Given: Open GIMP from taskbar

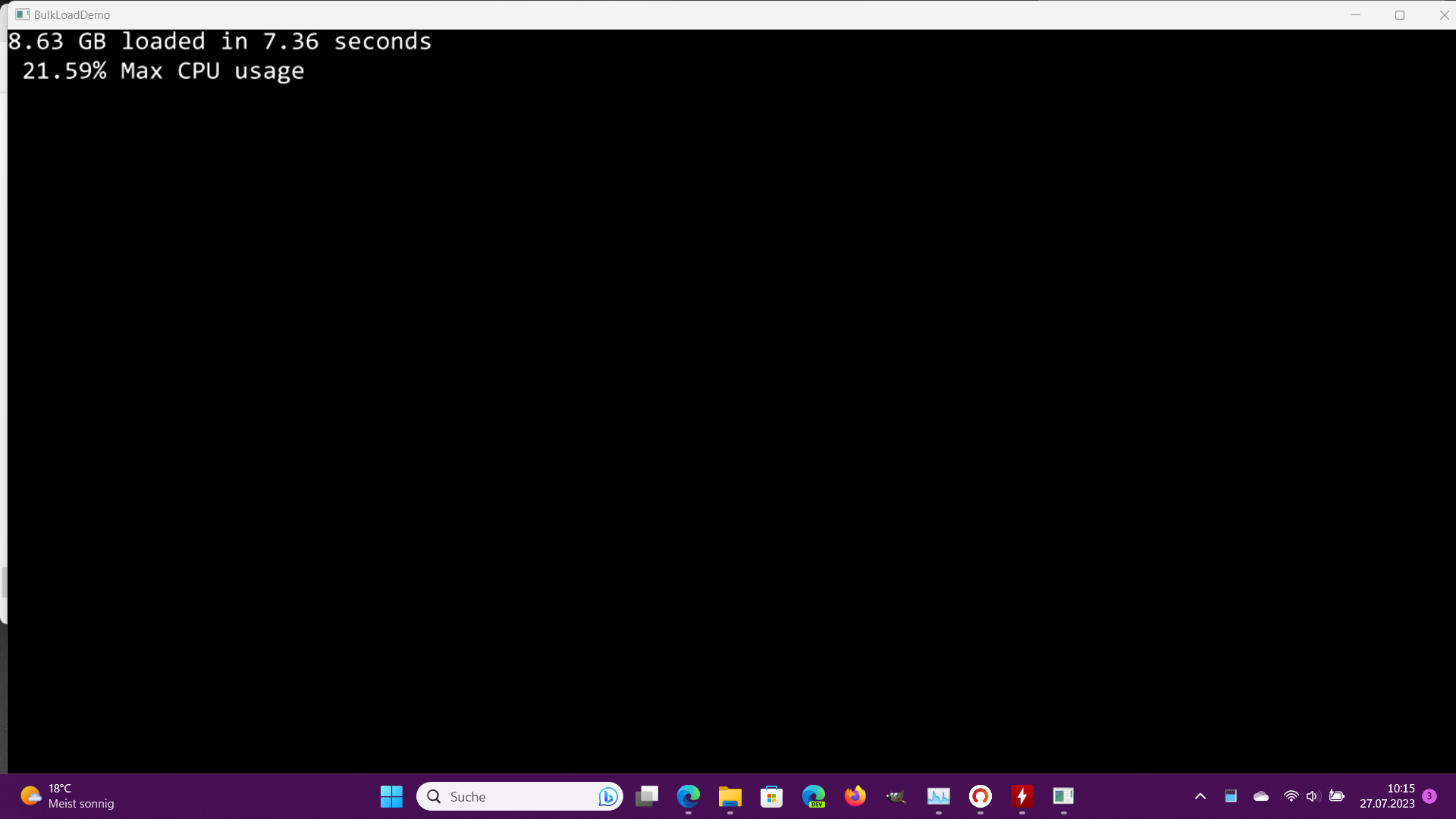Looking at the screenshot, I should pos(897,796).
